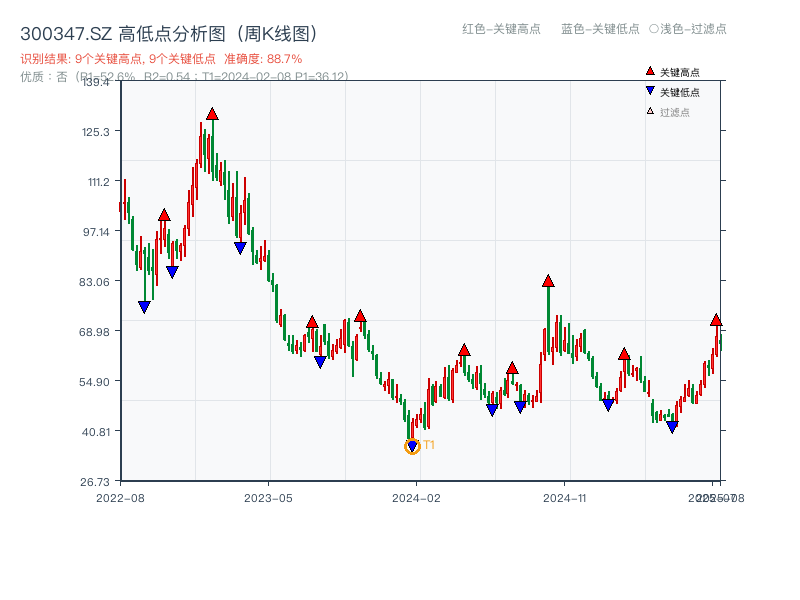This screenshot has width=800, height=600.
Task: Select the red triangle at the late-2024 spike
Action: [548, 281]
